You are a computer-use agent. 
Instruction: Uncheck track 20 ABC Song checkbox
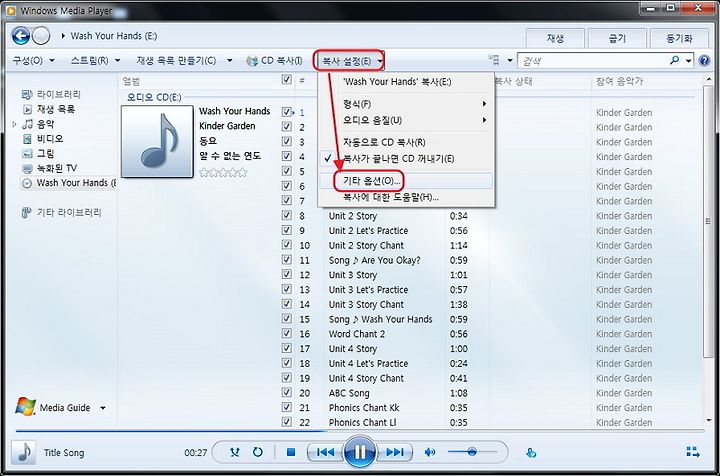(287, 392)
